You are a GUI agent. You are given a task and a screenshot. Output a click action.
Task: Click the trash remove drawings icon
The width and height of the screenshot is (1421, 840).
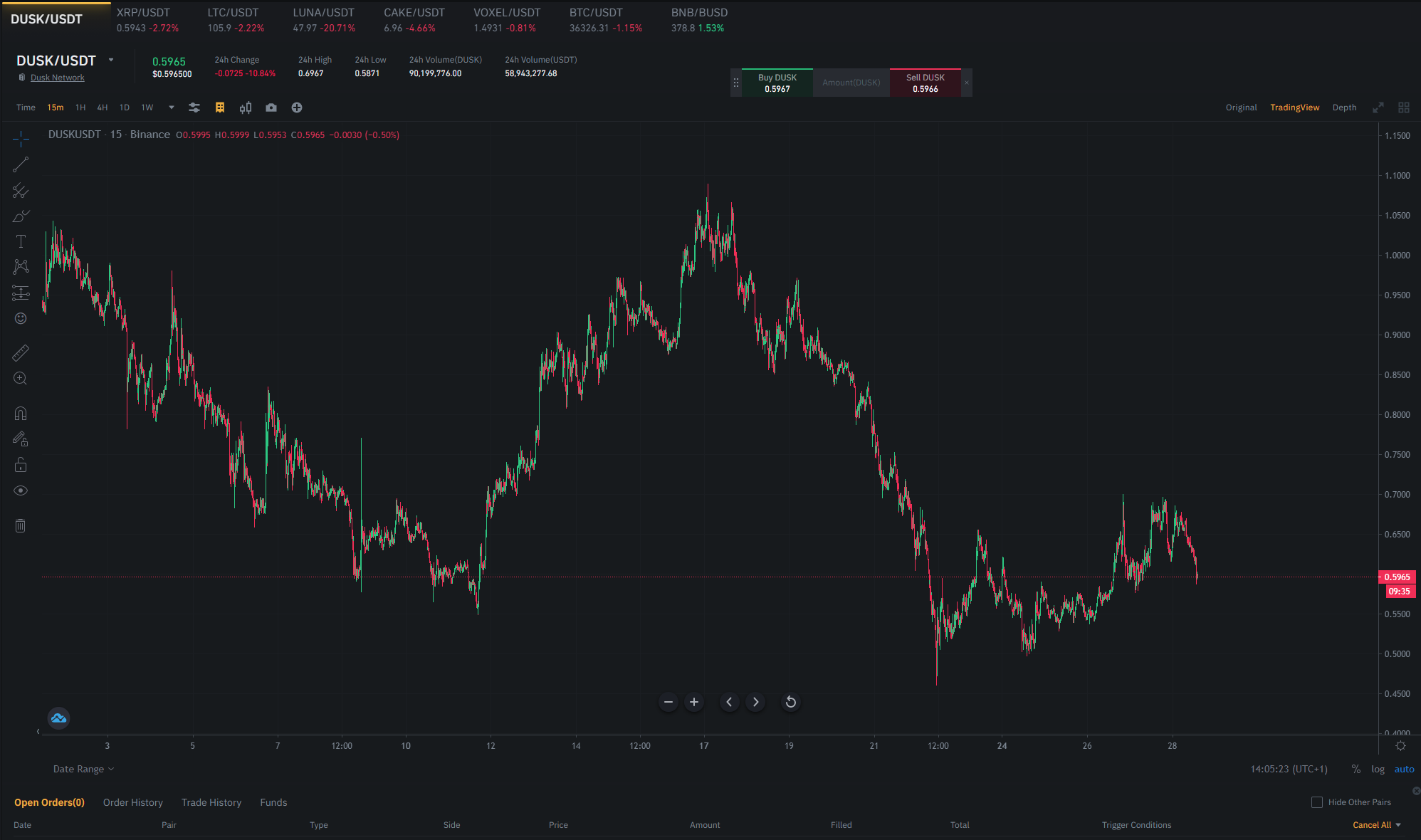(21, 525)
